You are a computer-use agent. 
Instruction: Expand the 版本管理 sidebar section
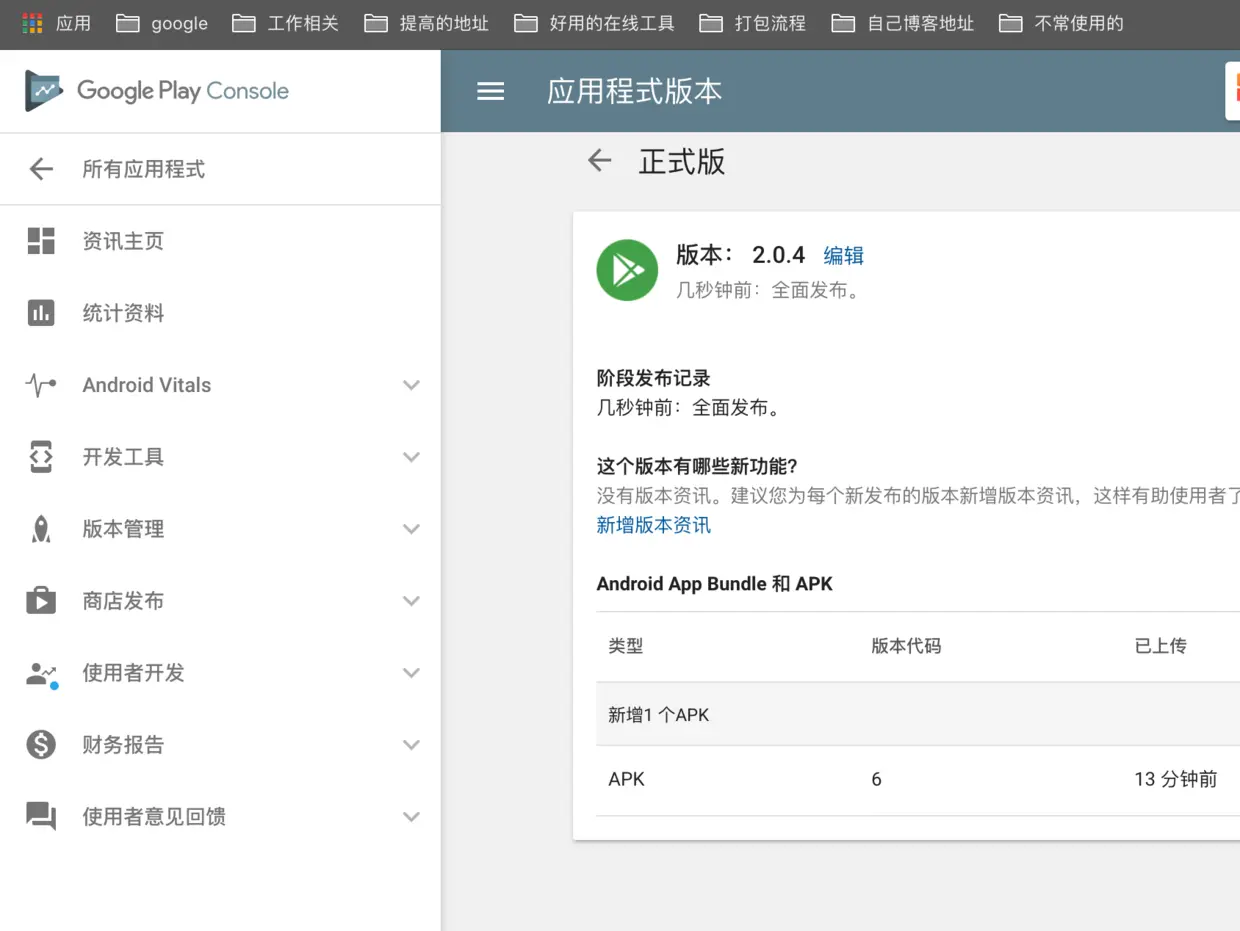(411, 528)
